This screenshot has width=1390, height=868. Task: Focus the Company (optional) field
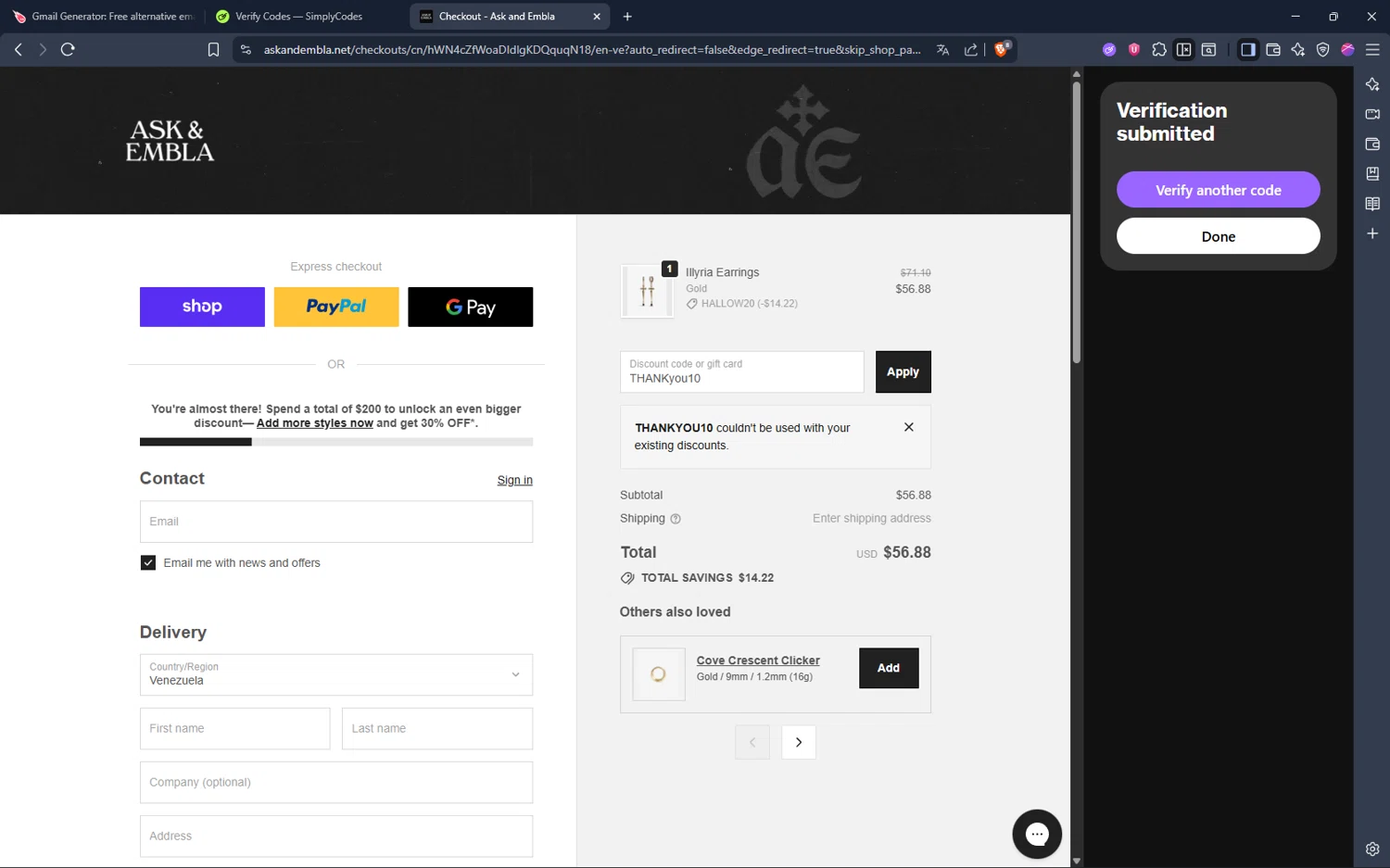(336, 783)
